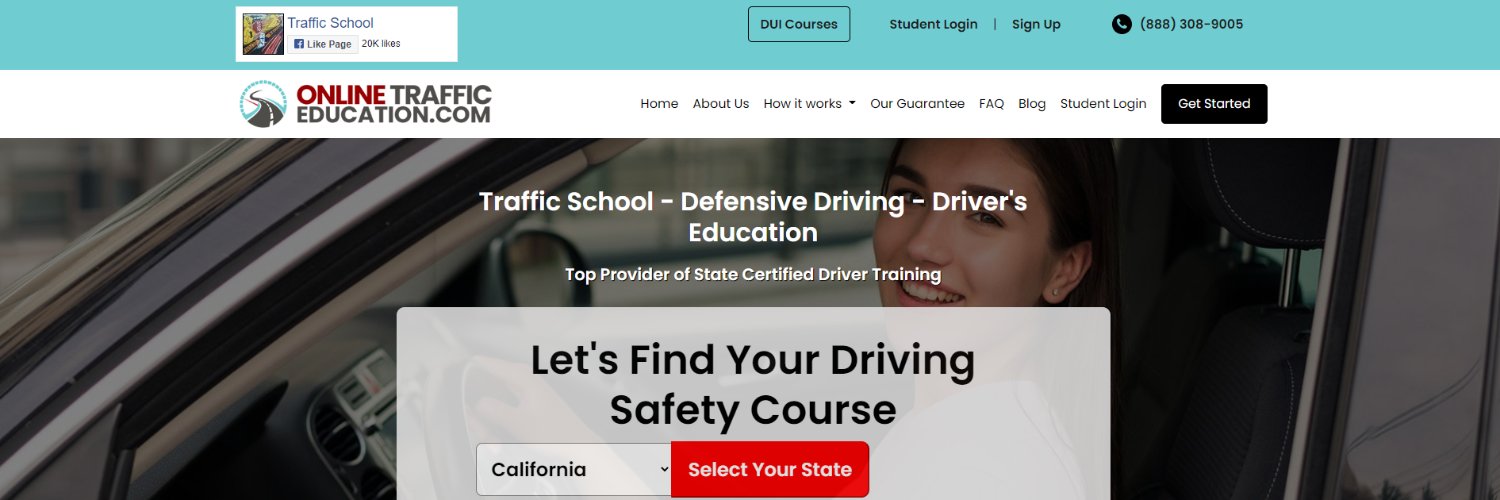Go to the Home menu item
The height and width of the screenshot is (500, 1500).
659,104
